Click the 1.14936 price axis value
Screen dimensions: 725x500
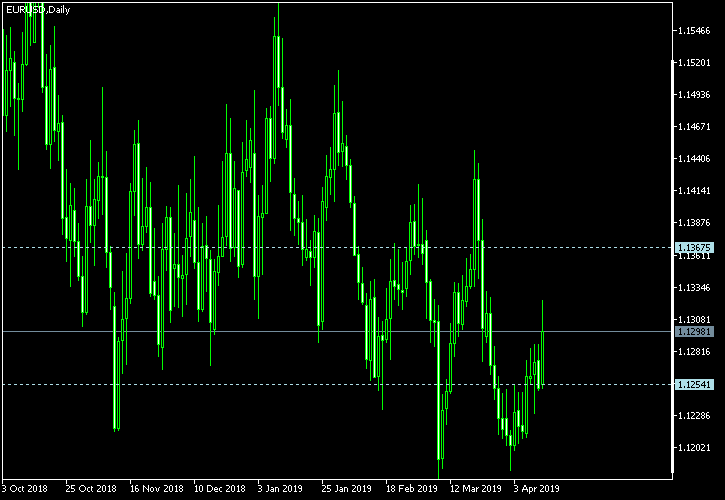point(694,94)
